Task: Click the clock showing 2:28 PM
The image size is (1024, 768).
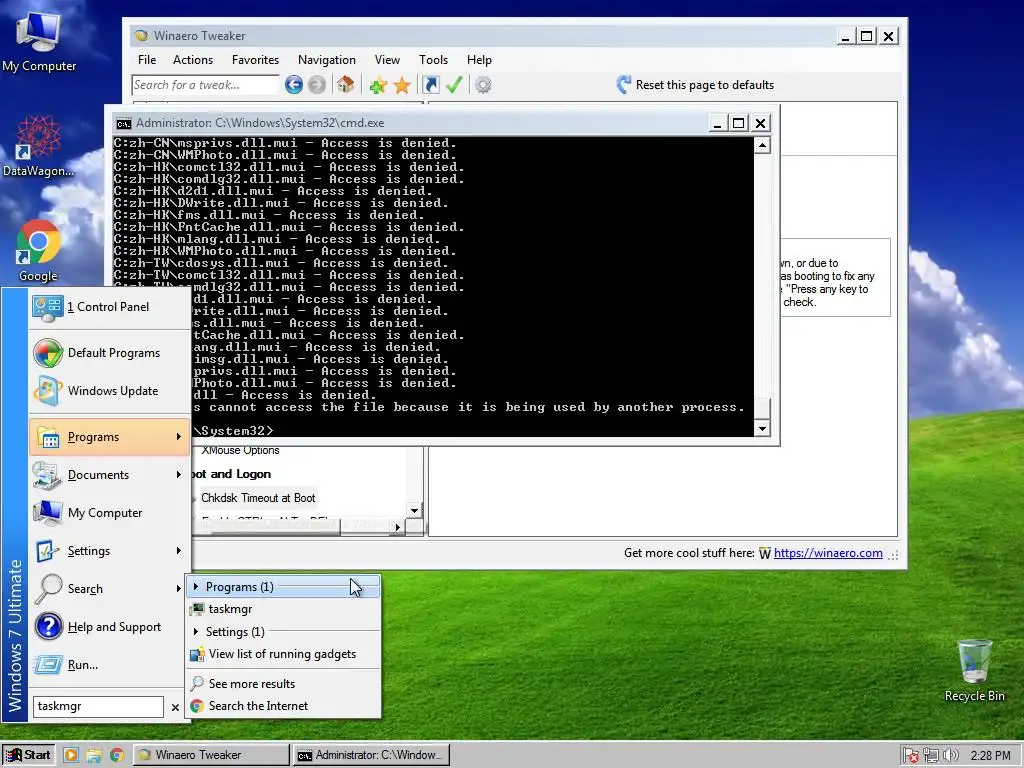Action: click(990, 756)
